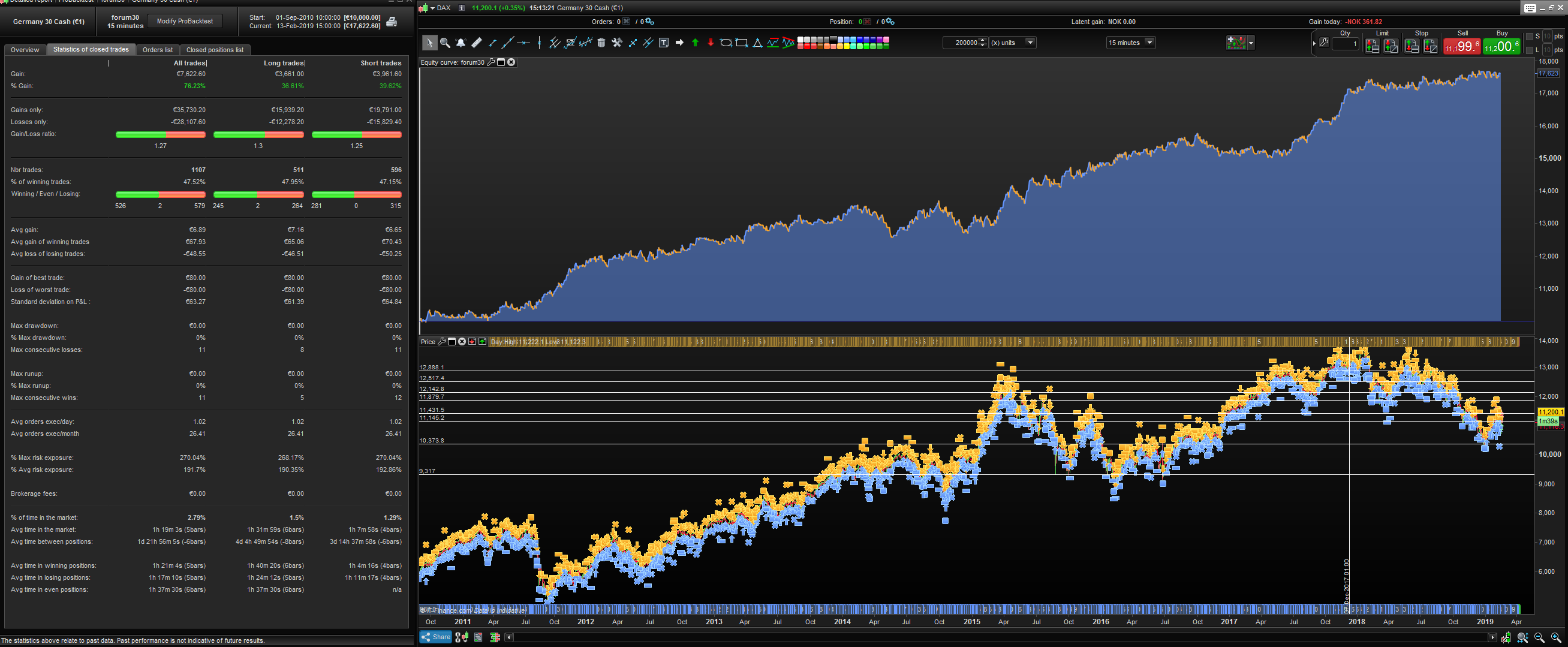The width and height of the screenshot is (1568, 647).
Task: Click the on-screen keyboard icon at top right
Action: [1530, 8]
